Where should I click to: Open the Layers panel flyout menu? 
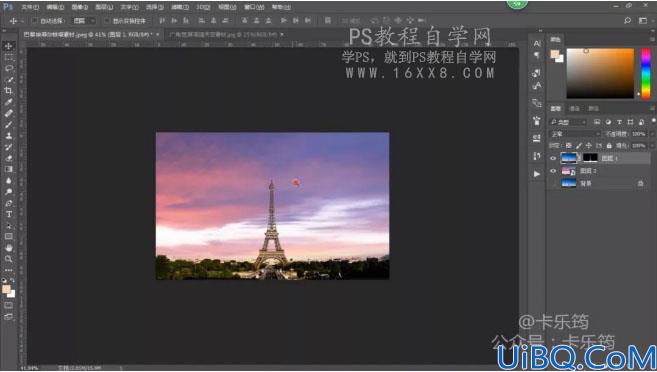click(653, 108)
